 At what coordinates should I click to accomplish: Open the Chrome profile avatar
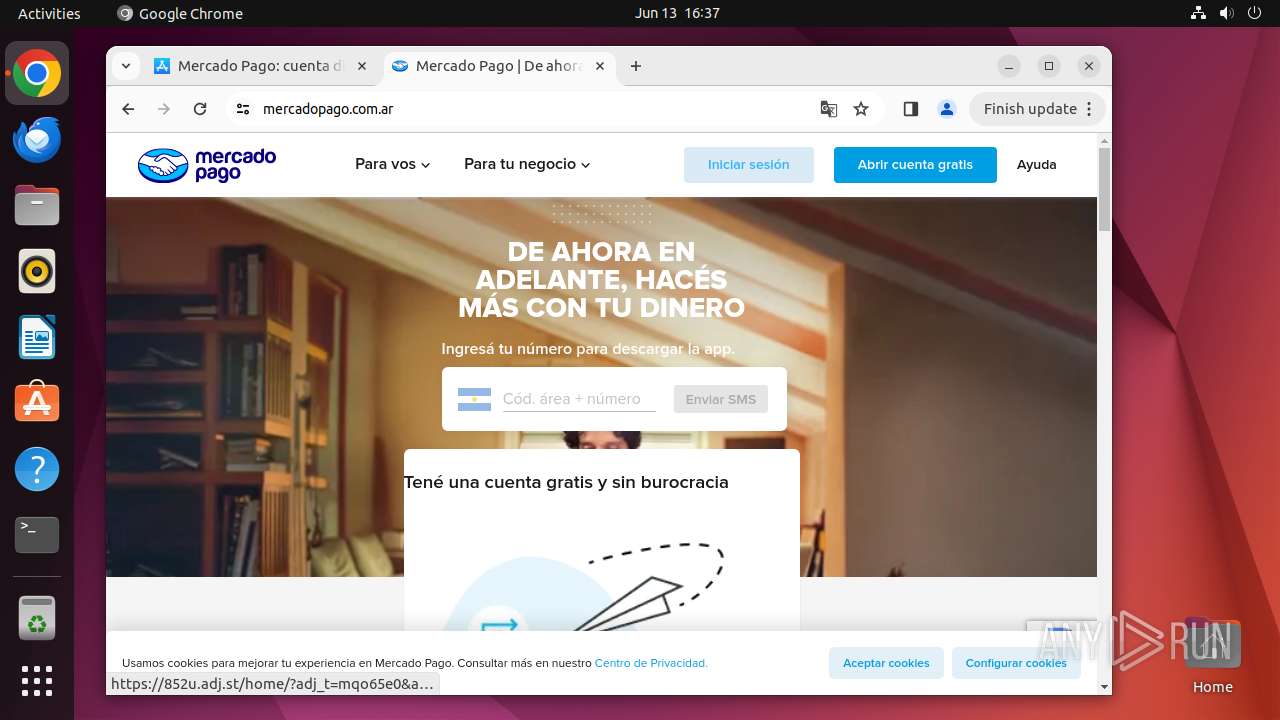coord(947,109)
